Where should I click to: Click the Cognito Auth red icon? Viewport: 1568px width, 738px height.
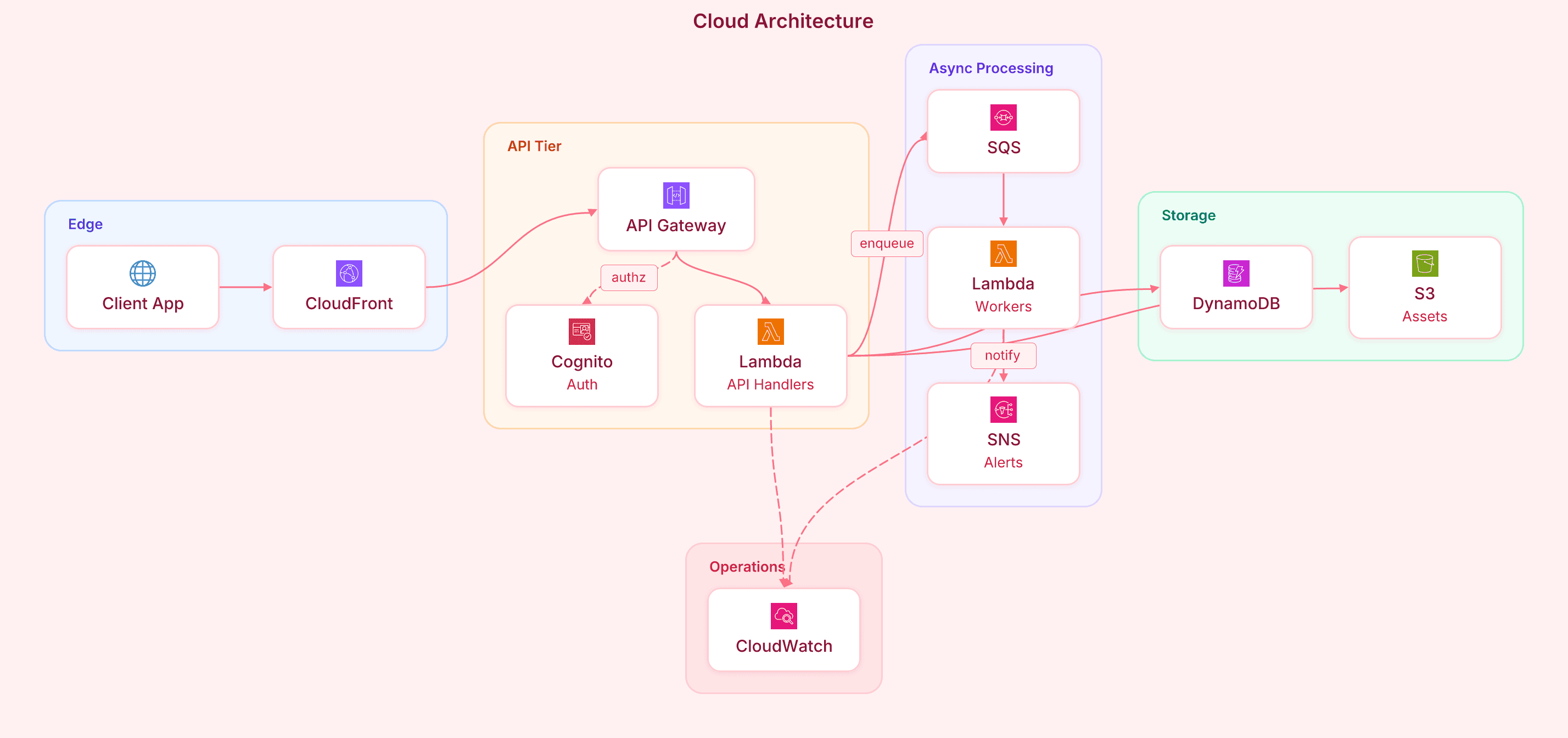pyautogui.click(x=581, y=332)
